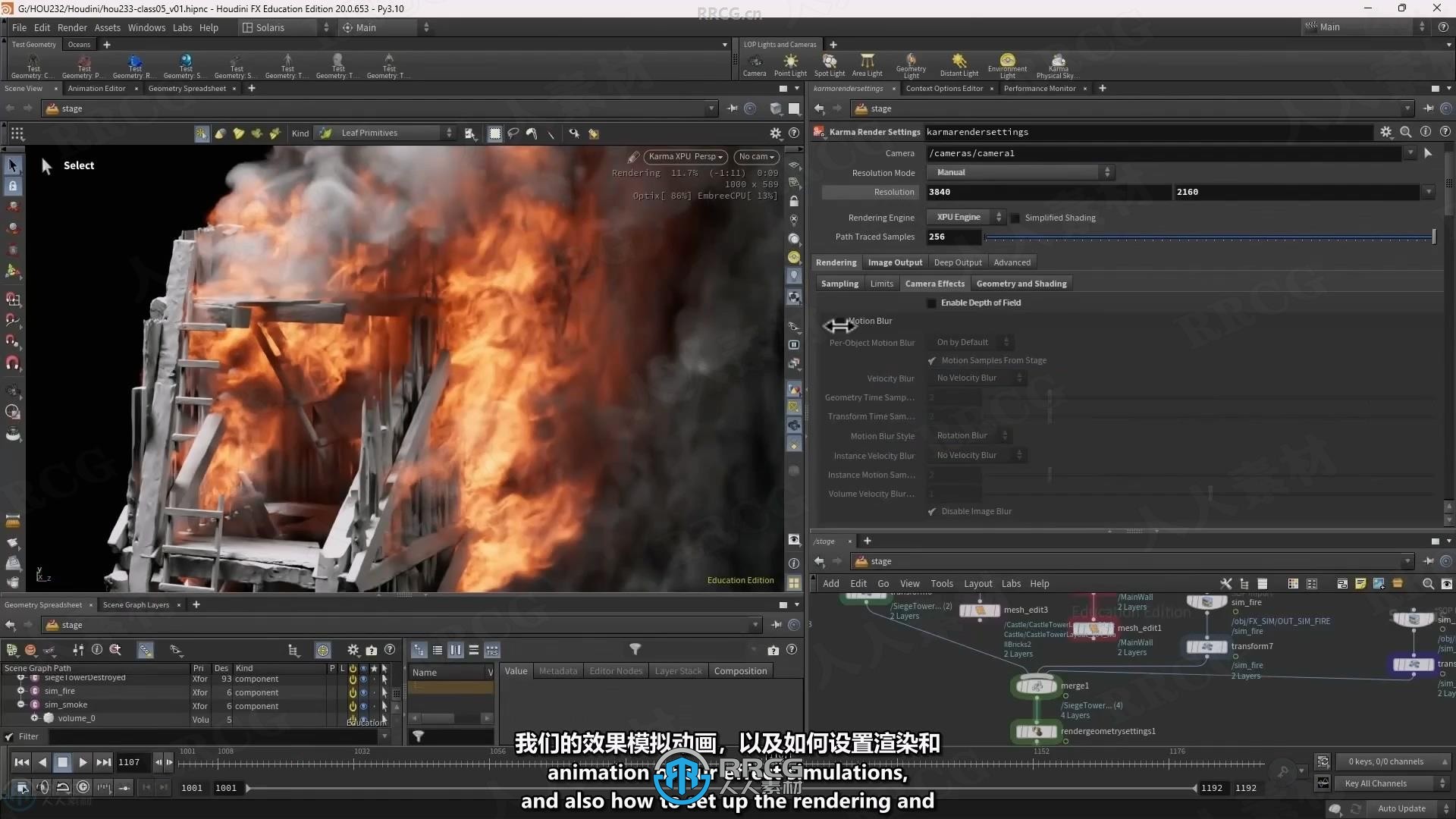1456x819 pixels.
Task: Click the Camera path input field
Action: click(1166, 153)
